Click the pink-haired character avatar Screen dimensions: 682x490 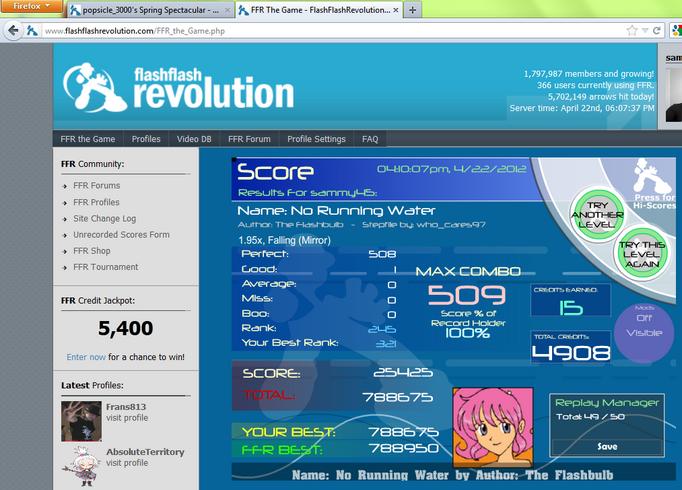point(493,427)
